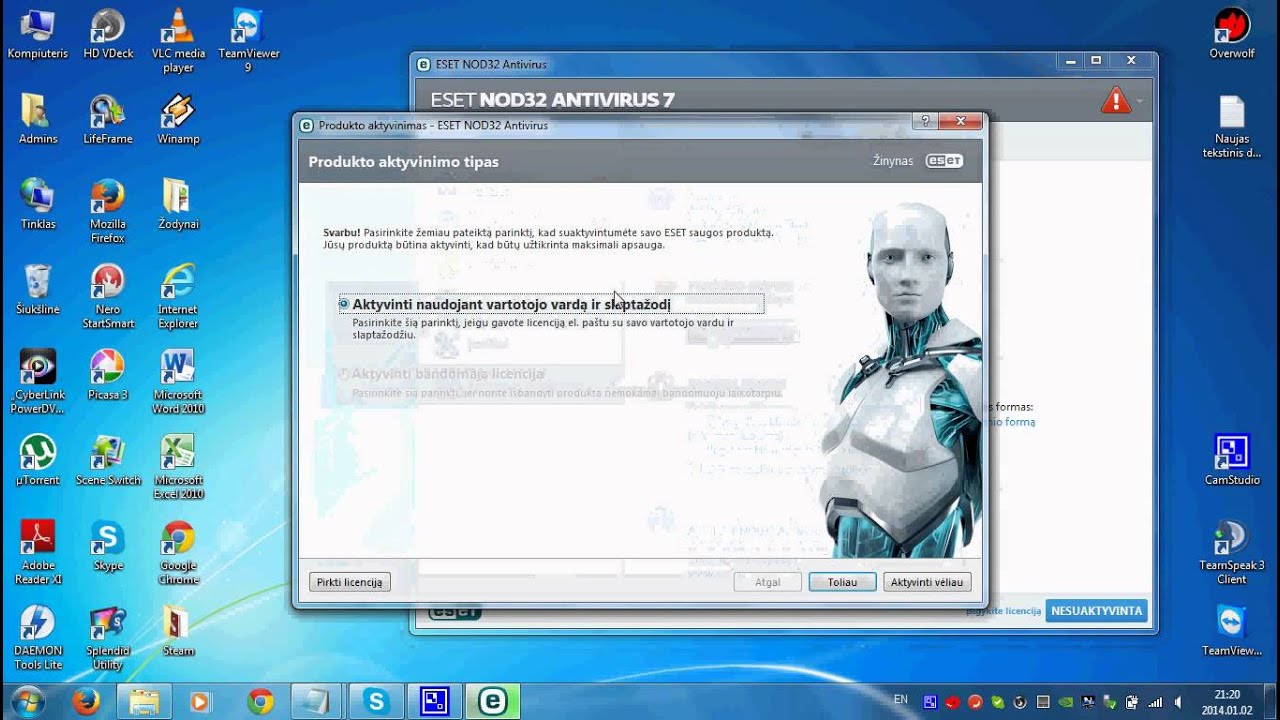The height and width of the screenshot is (720, 1280).
Task: Open the TeamViewer shortcut below TeamSpeak on desktop
Action: point(1232,630)
